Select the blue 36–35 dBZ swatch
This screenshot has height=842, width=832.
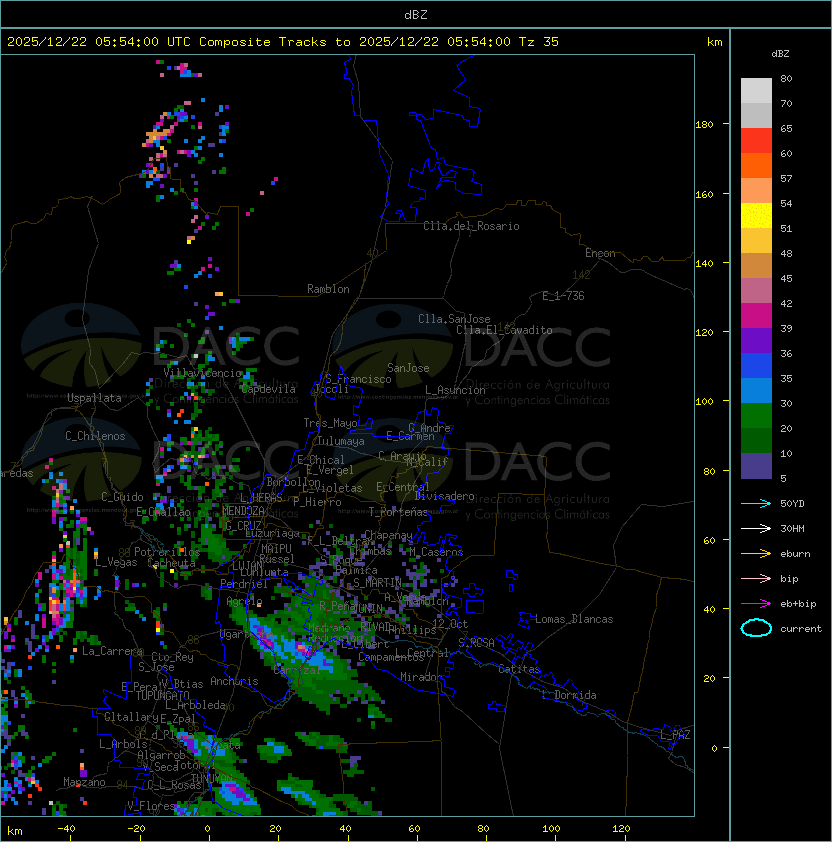[756, 366]
